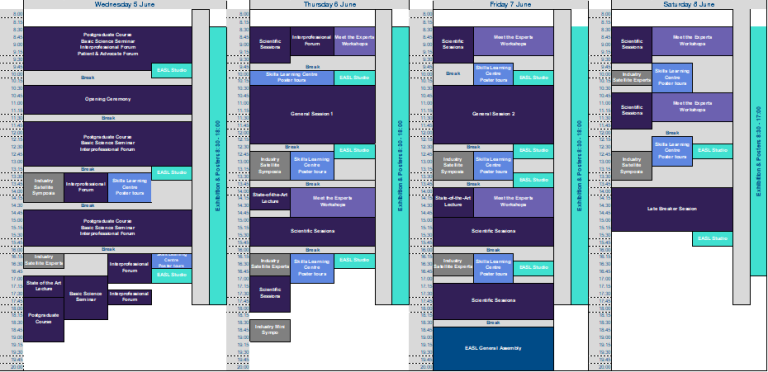Click Saturday's Exhibition & Posters 8:30-17:00 bar
Viewport: 768px width, 372px height.
coord(759,151)
